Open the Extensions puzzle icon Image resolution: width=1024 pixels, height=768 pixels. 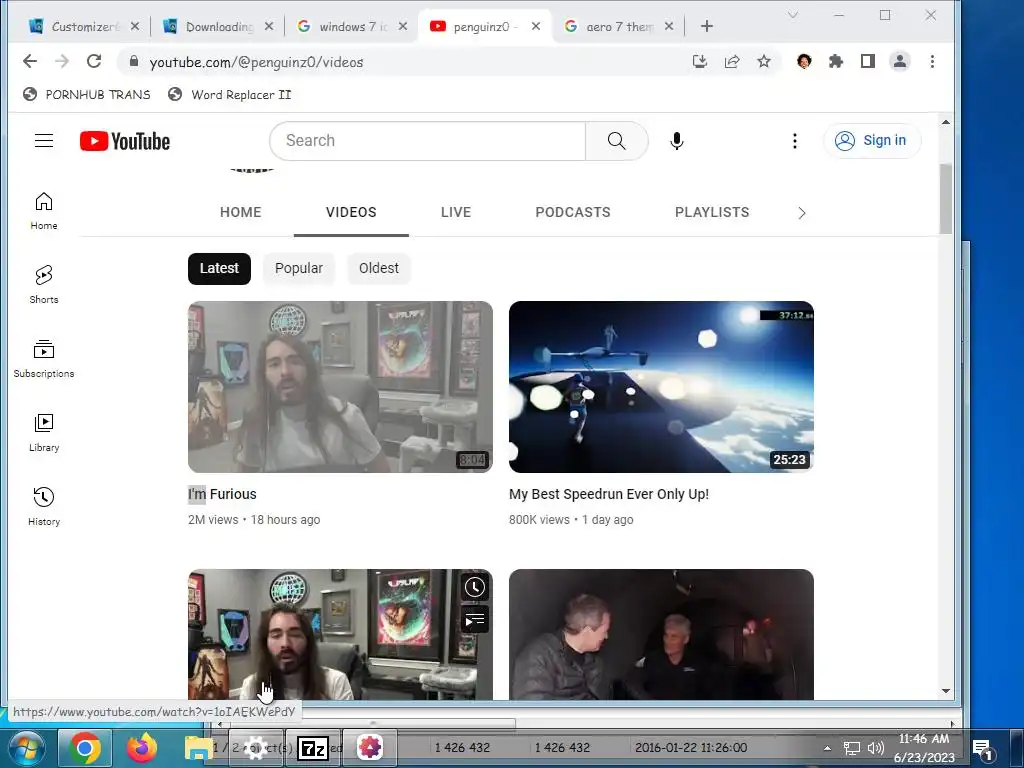pos(835,61)
